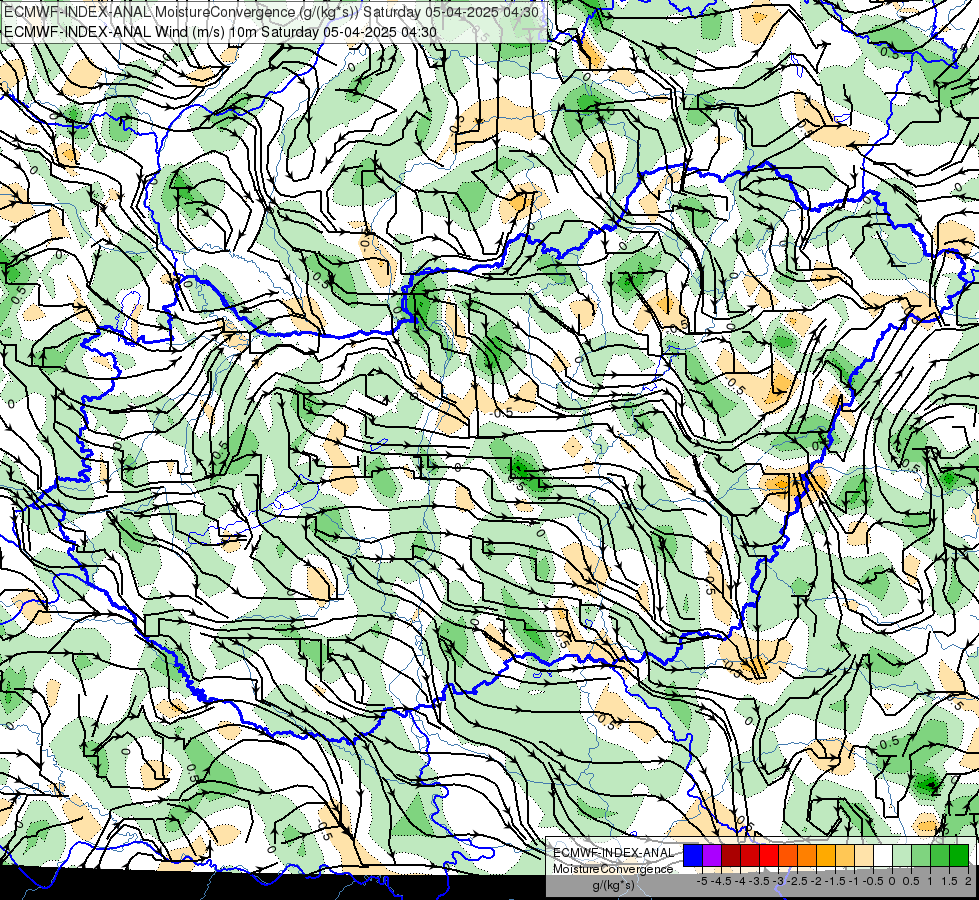The image size is (979, 900).
Task: Click legend swatch between -2.5 and -2
Action: point(807,856)
